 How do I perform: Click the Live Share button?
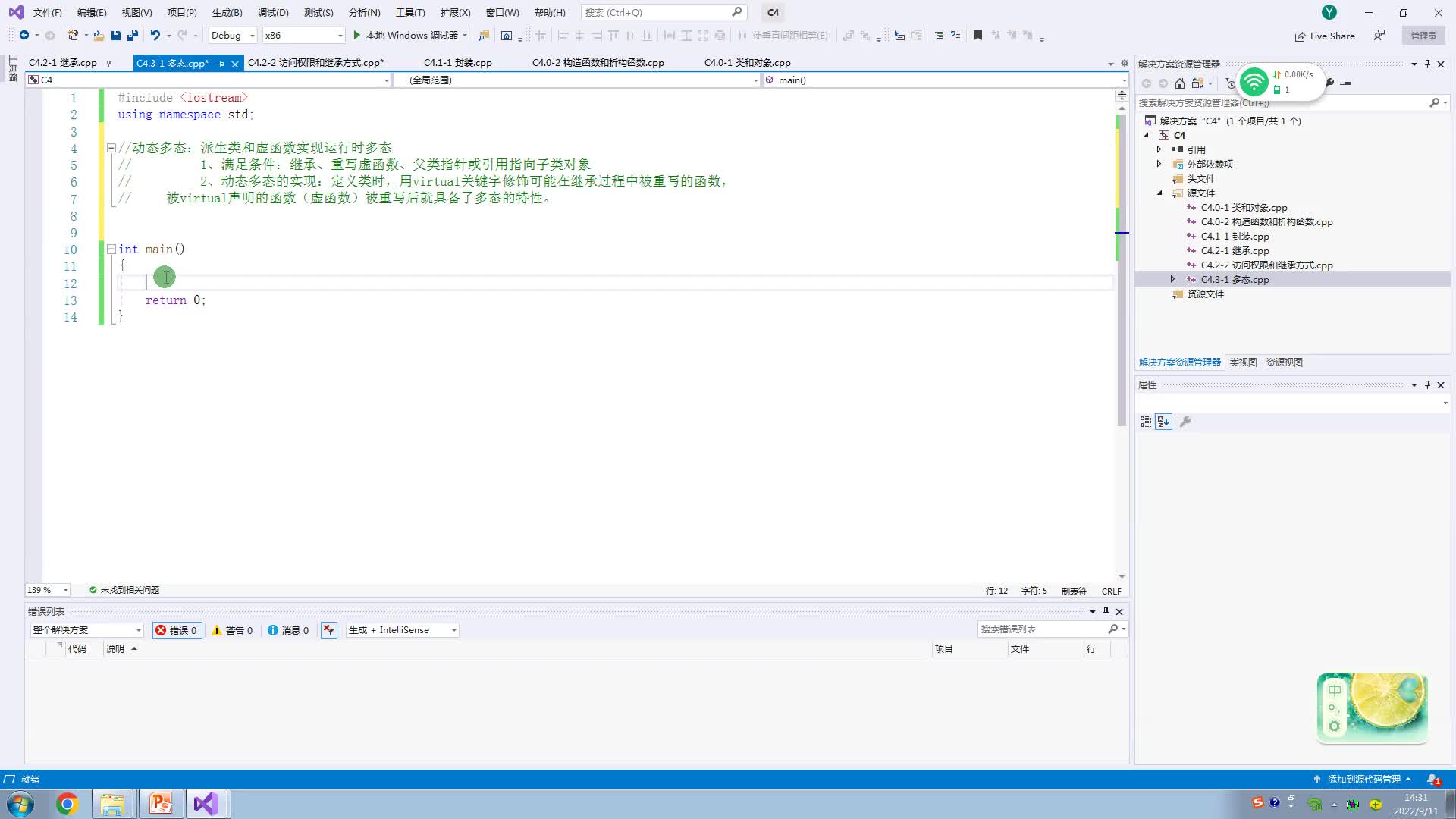[x=1325, y=36]
